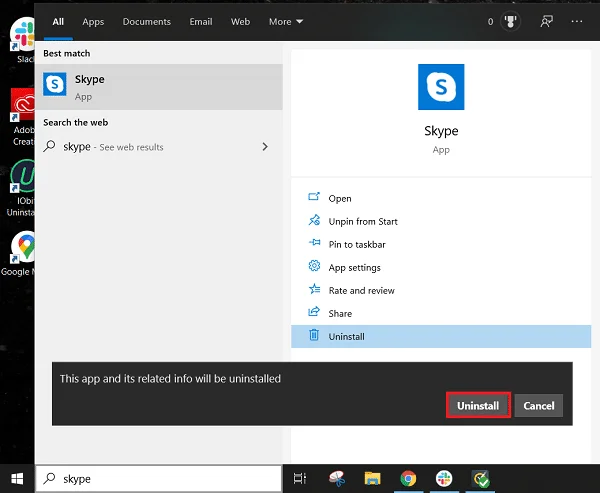The image size is (600, 493).
Task: Click the rewards trophy icon
Action: coord(510,21)
